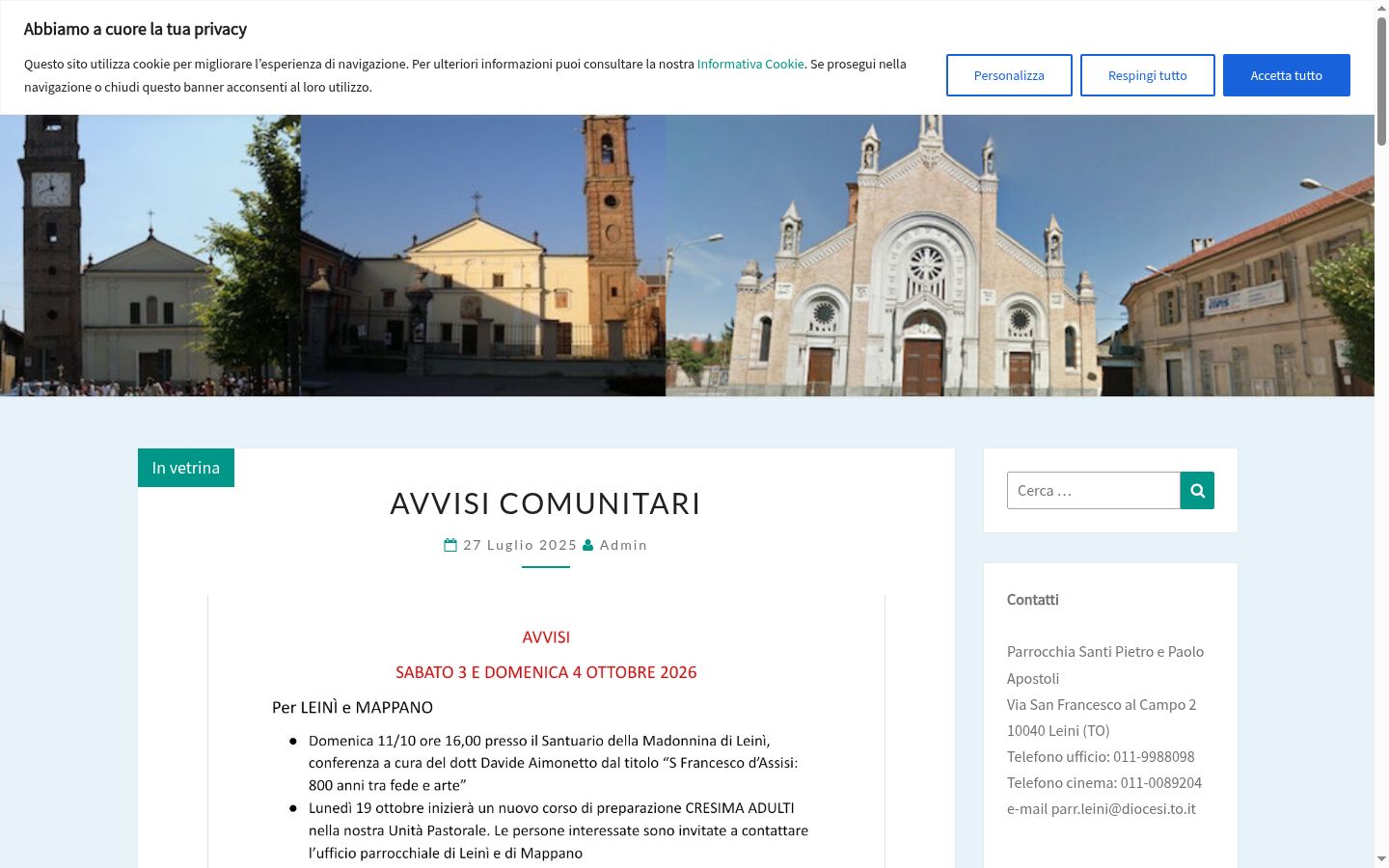
Task: Click the search magnifier button
Action: point(1197,490)
